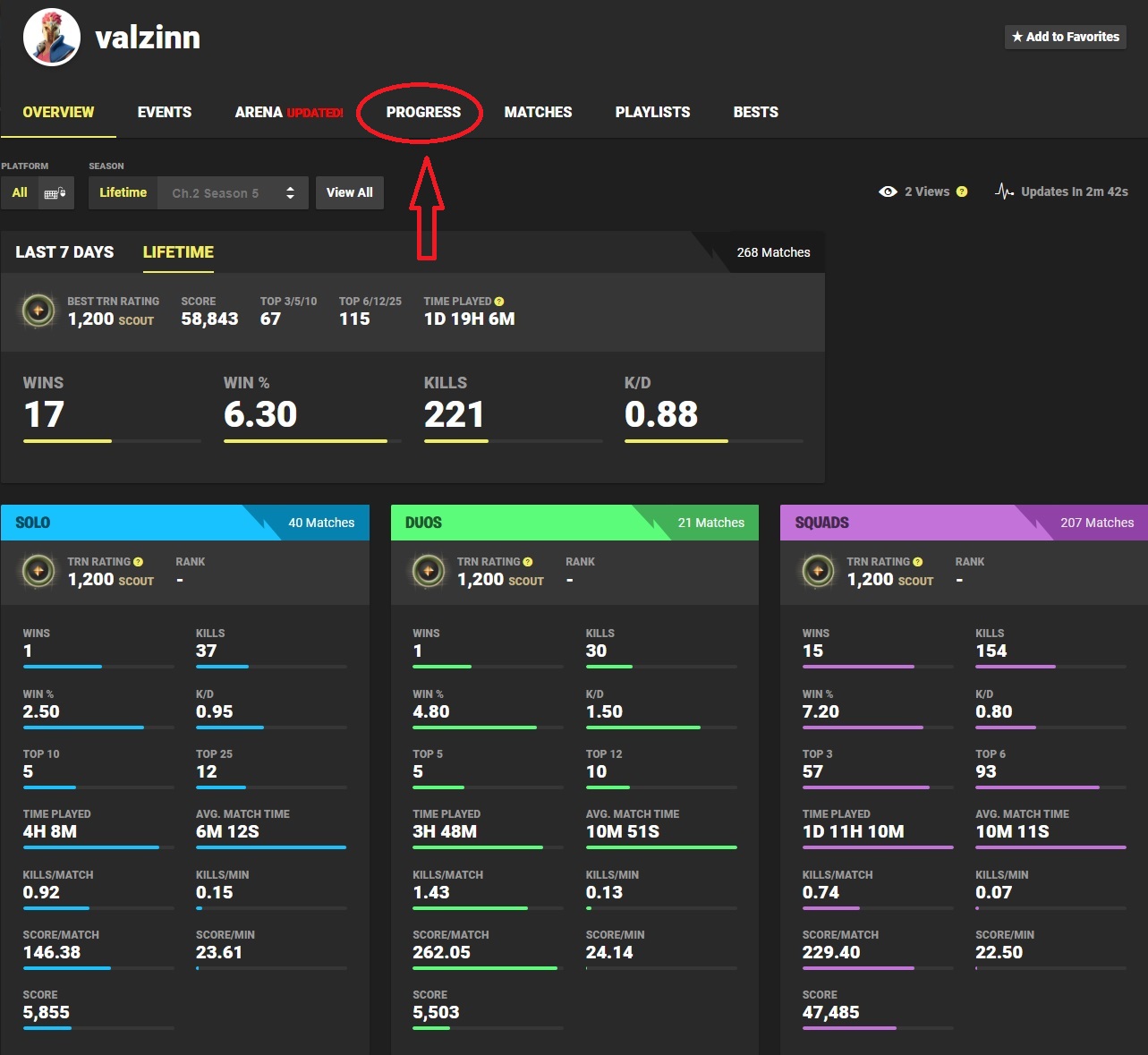Click the Duos TRN rating badge icon
Viewport: 1148px width, 1055px height.
pyautogui.click(x=429, y=571)
